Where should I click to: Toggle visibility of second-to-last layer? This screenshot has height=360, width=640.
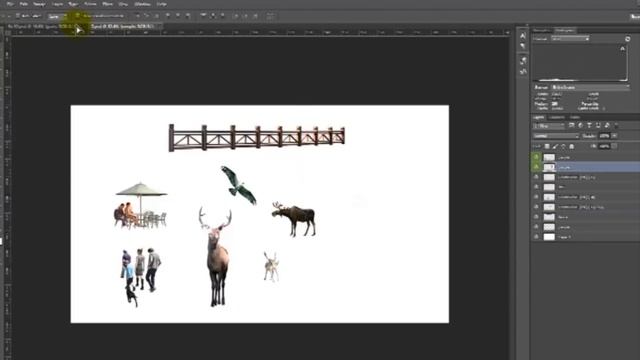click(x=536, y=227)
